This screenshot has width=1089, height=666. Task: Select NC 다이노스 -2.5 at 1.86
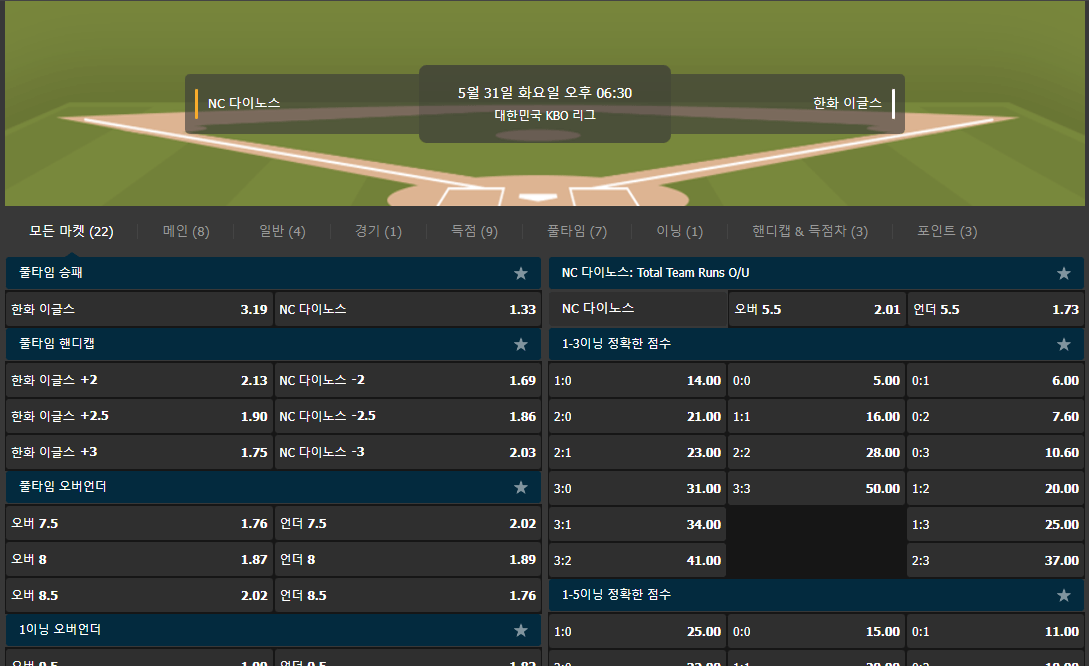tap(408, 416)
